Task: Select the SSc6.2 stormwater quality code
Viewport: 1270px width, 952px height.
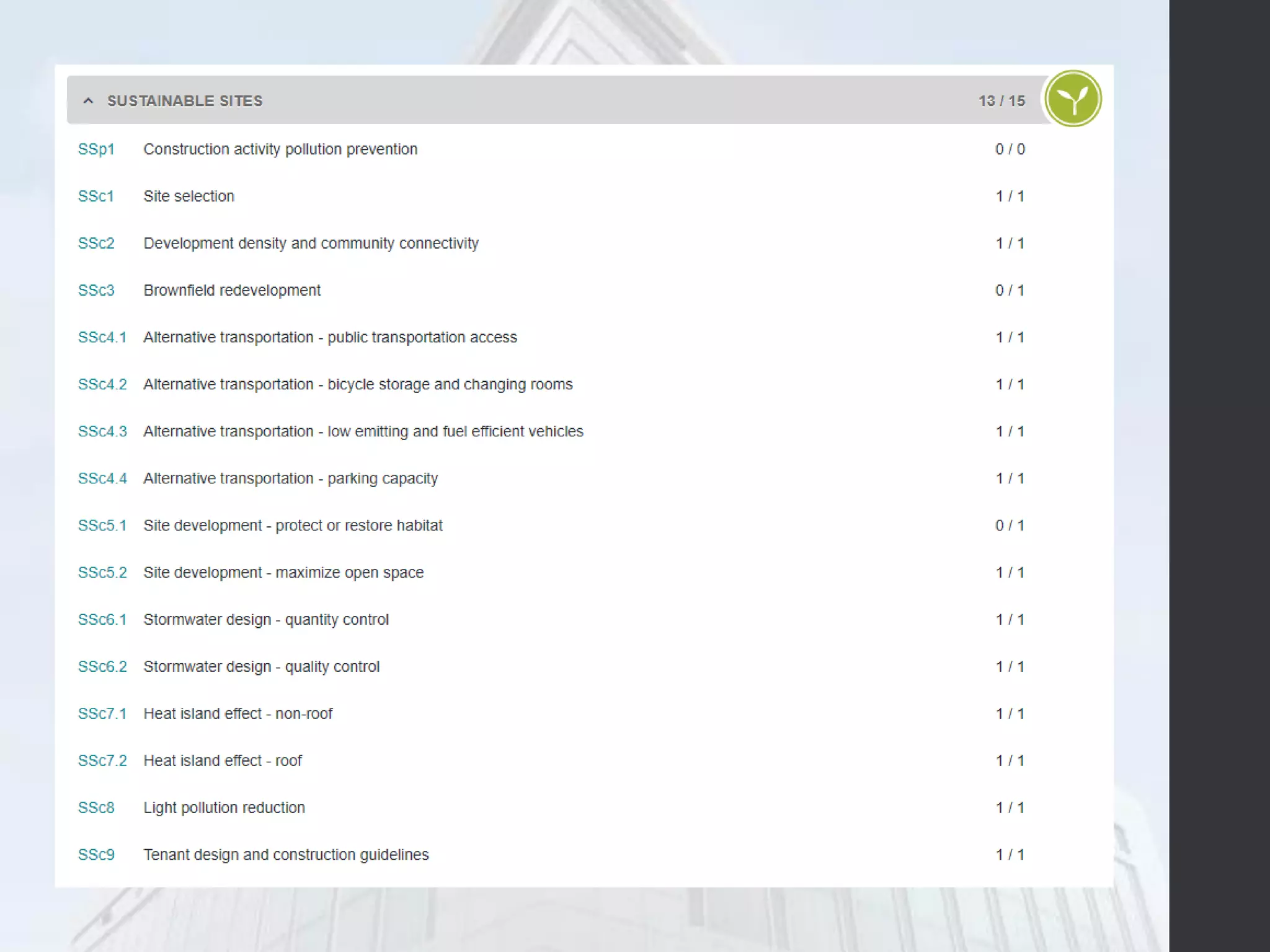Action: coord(102,667)
